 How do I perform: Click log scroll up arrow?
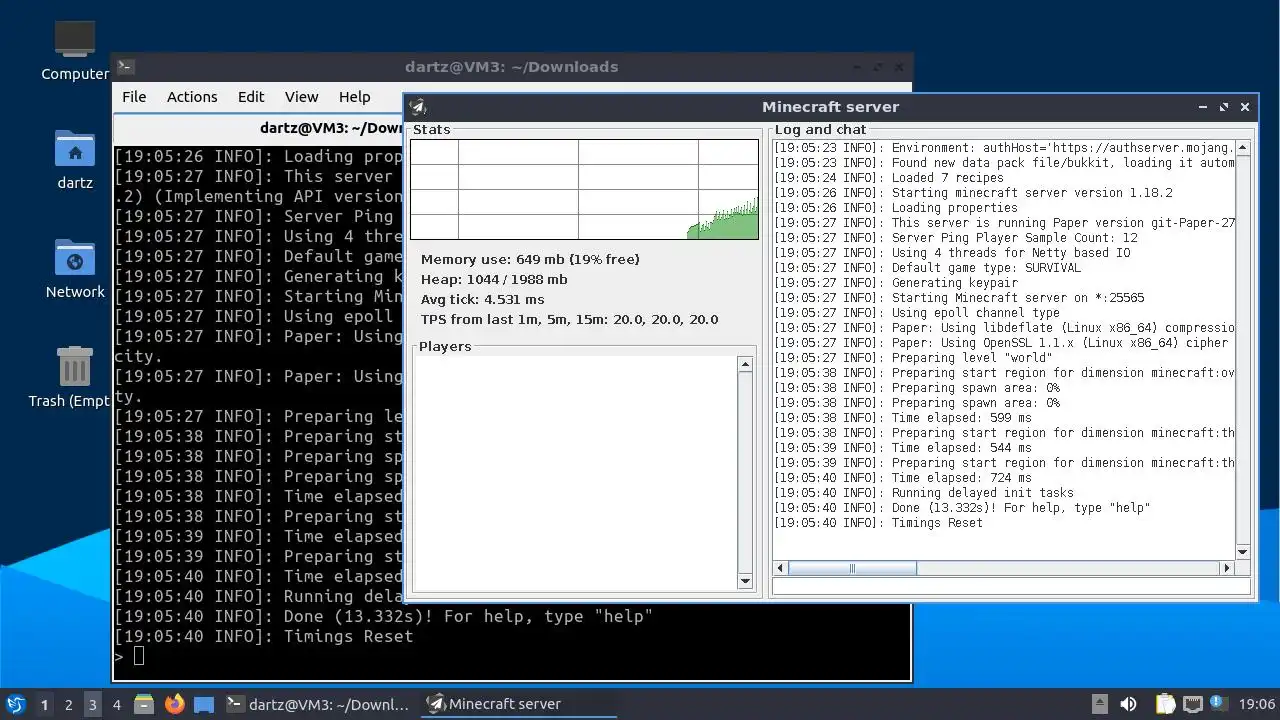[1243, 148]
